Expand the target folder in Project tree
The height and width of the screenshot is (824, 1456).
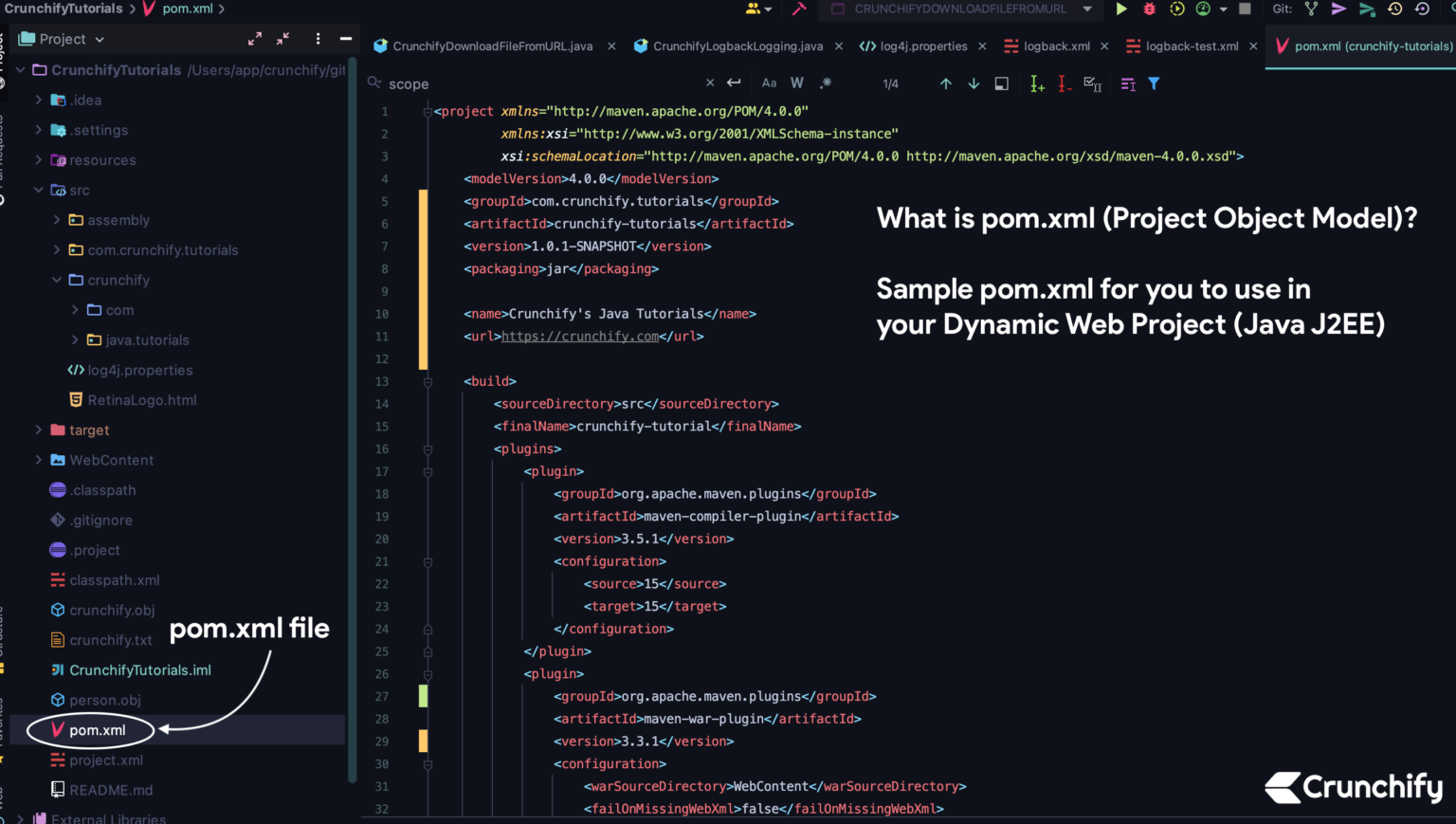pyautogui.click(x=38, y=430)
